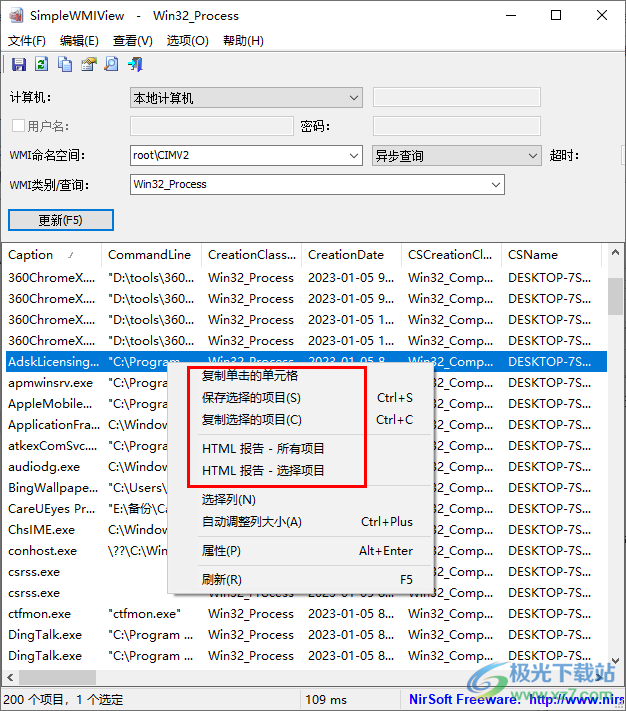Viewport: 626px width, 711px height.
Task: Click the SimpleWMIView app icon in title bar
Action: tap(16, 15)
